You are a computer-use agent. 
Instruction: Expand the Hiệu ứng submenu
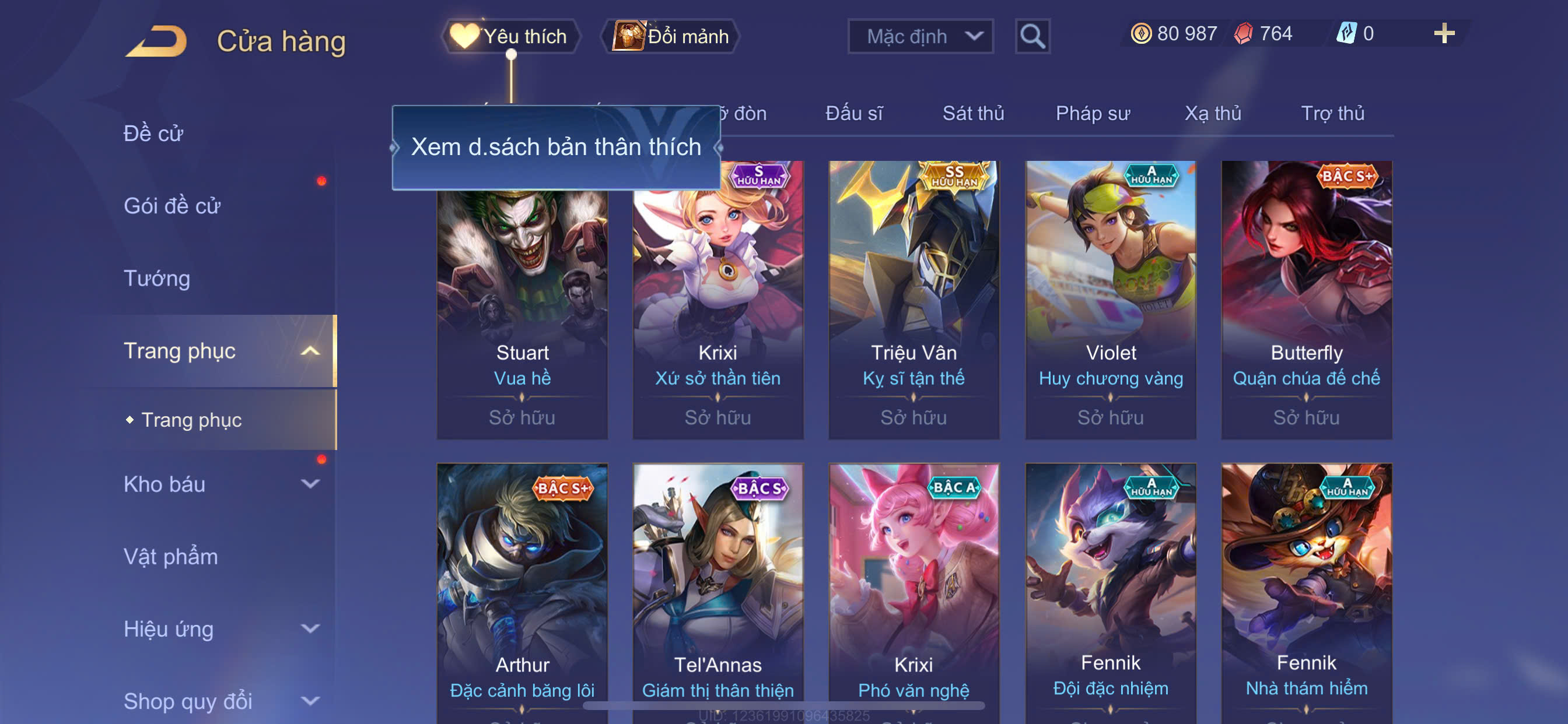pos(222,628)
